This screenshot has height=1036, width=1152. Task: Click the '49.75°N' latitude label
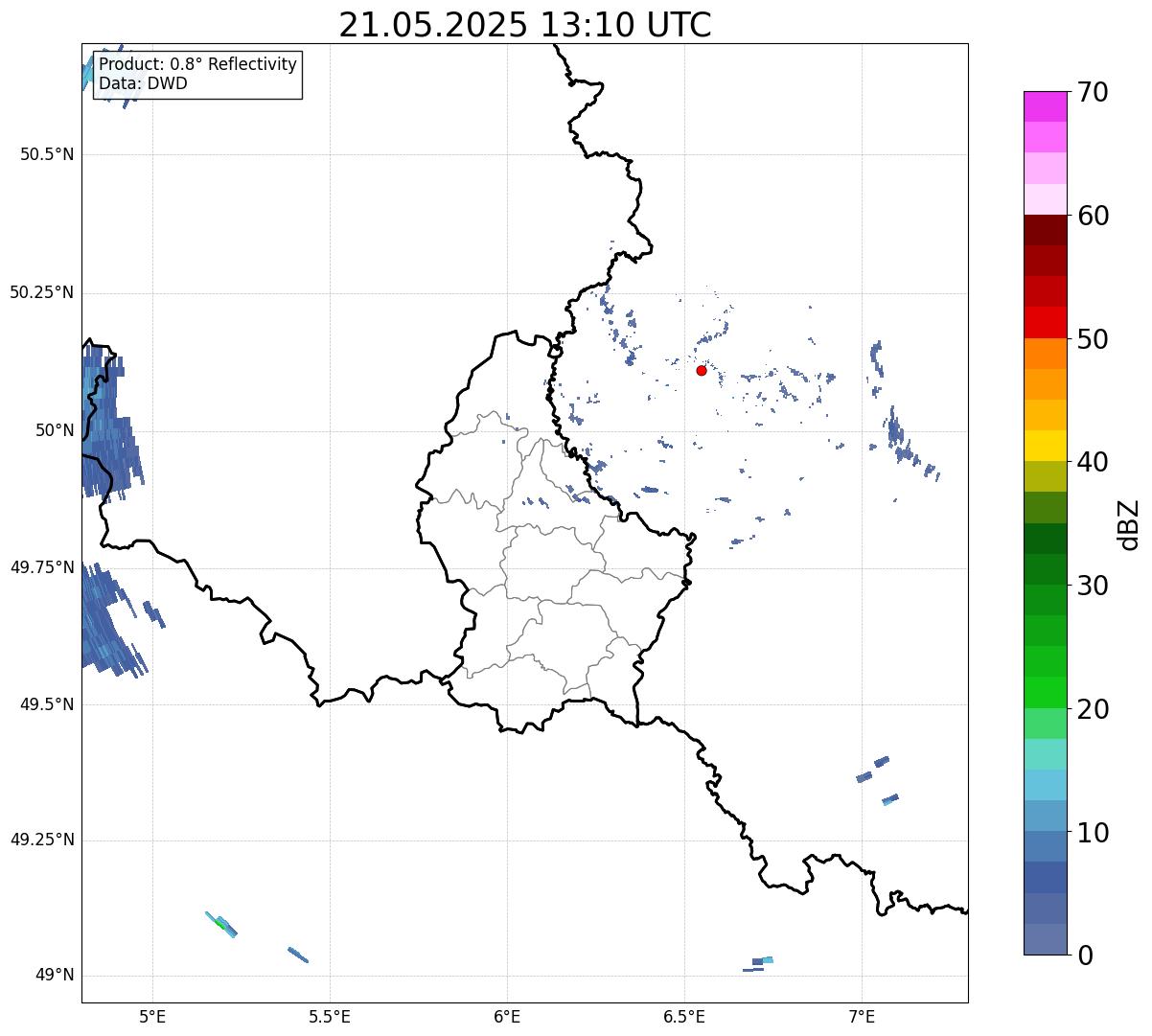[42, 567]
